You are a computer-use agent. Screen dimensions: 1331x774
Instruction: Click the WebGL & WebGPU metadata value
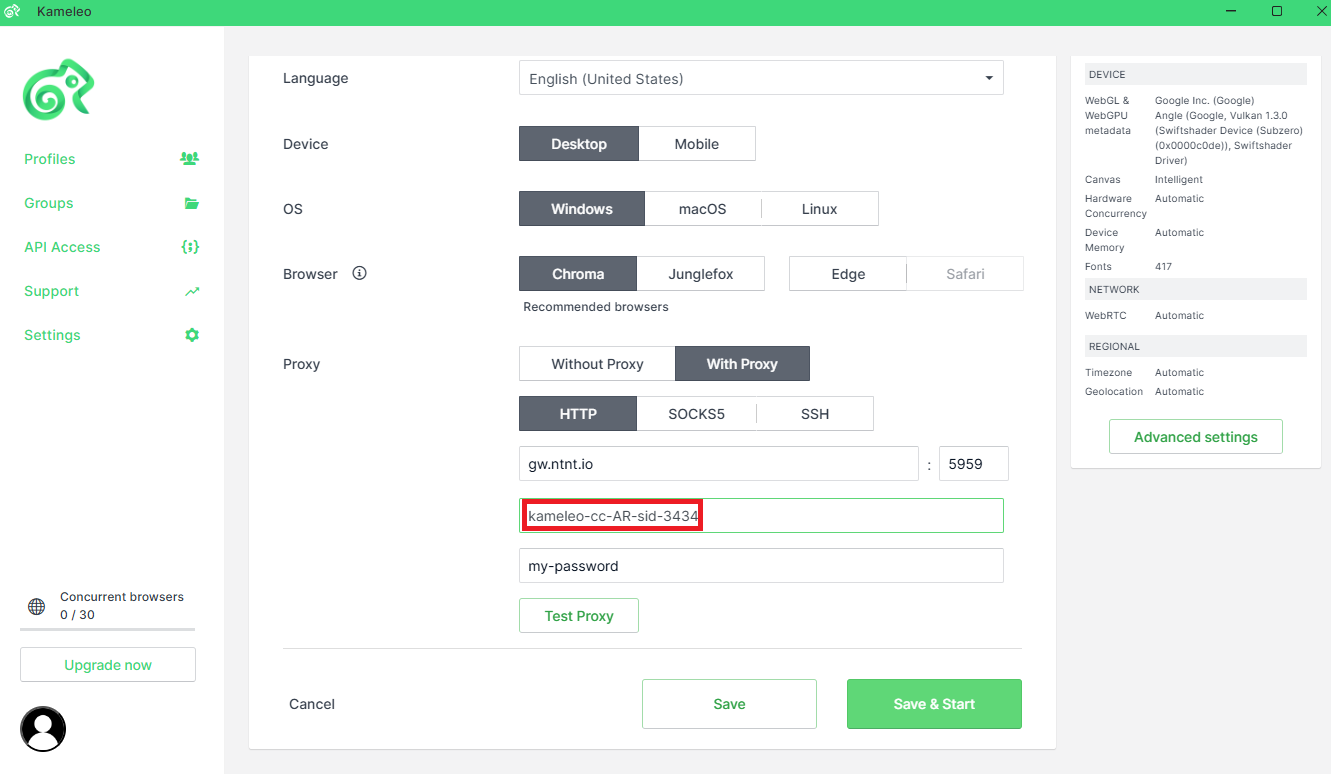1228,130
